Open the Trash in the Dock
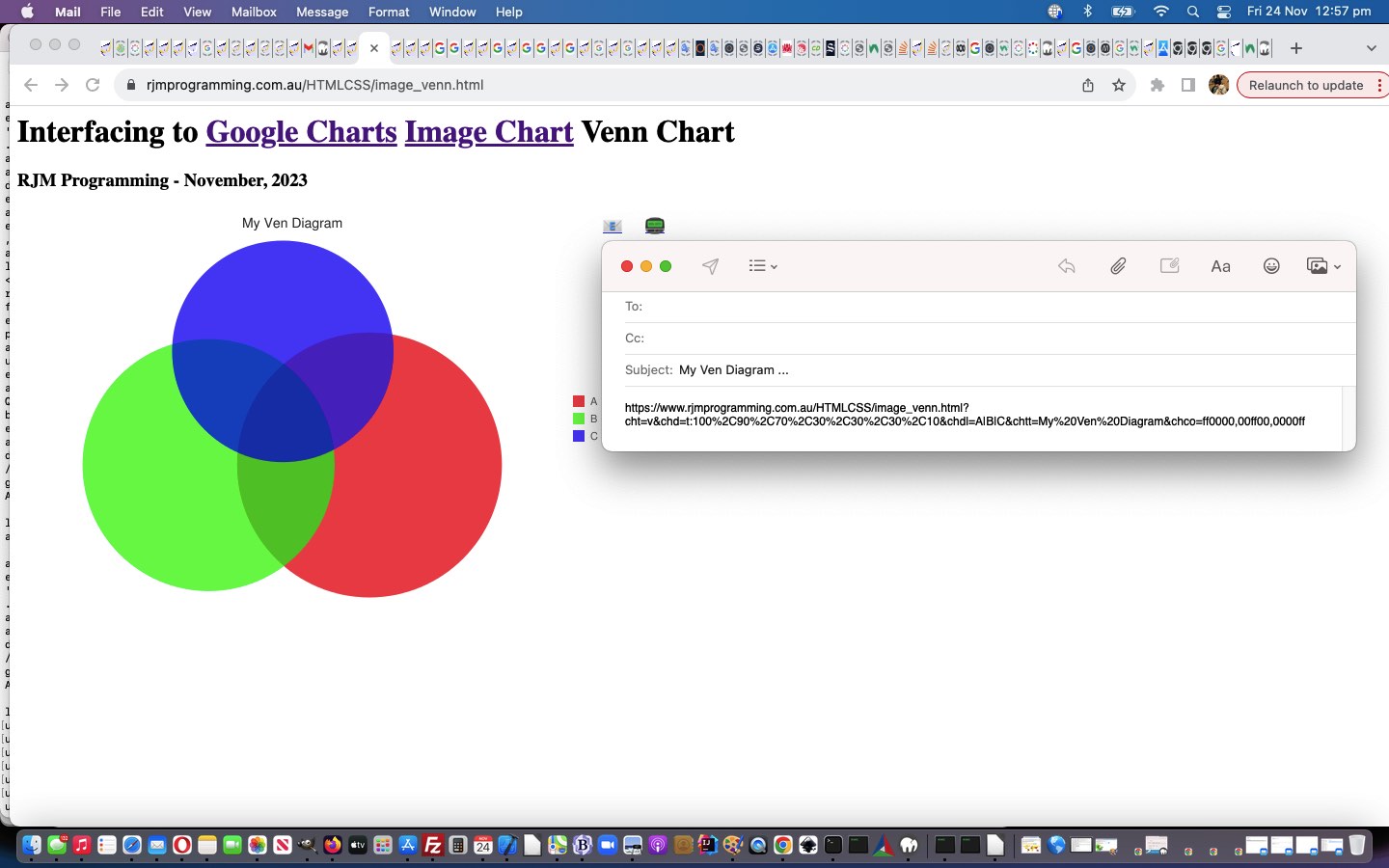Screen dimensions: 1389x868 1357,846
